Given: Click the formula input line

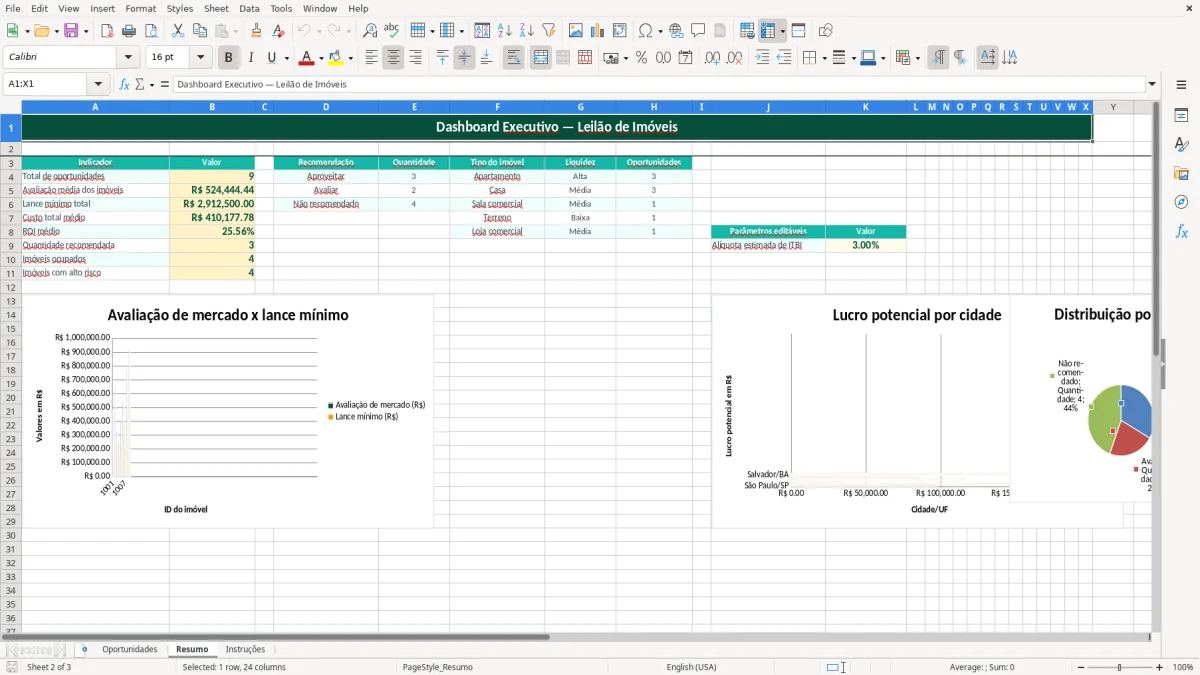Looking at the screenshot, I should [659, 84].
